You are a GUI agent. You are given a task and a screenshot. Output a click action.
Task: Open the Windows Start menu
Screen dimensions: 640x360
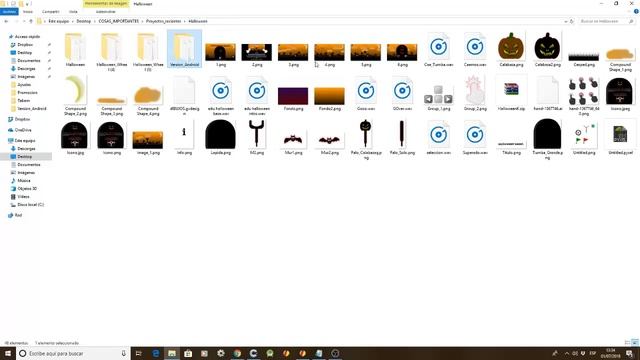point(7,353)
